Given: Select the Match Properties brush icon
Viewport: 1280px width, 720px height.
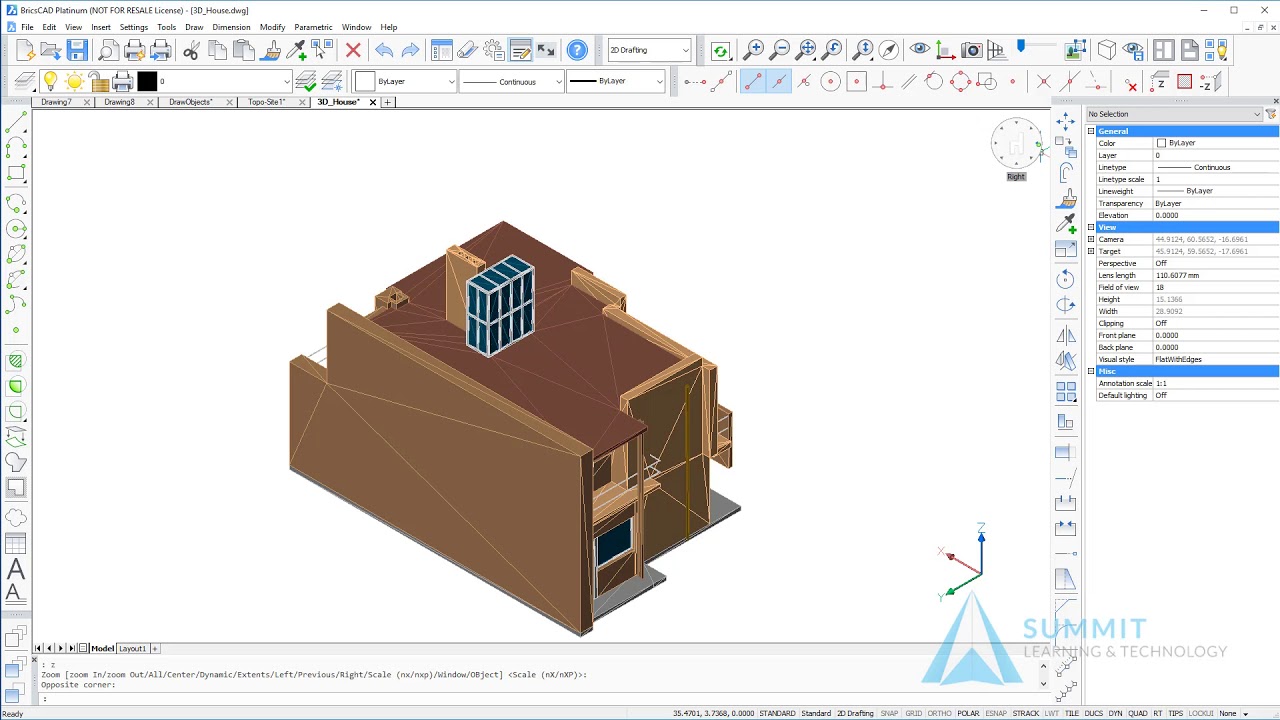Looking at the screenshot, I should click(x=270, y=50).
